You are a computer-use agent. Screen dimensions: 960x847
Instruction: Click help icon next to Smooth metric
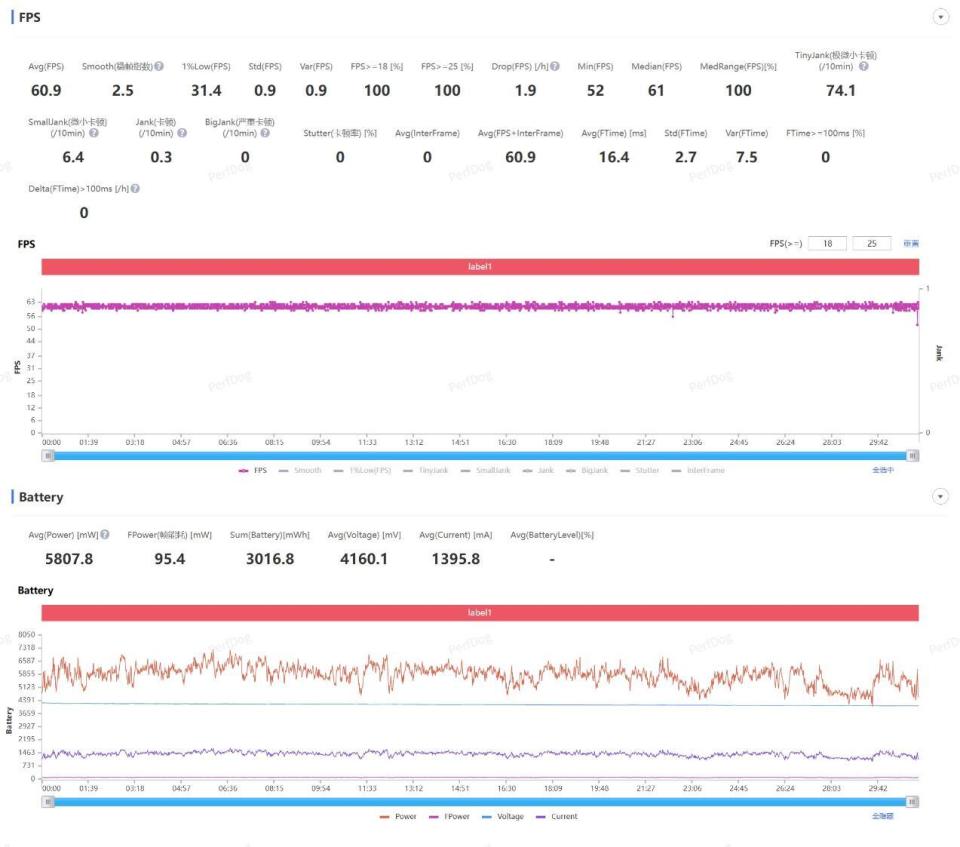click(159, 67)
